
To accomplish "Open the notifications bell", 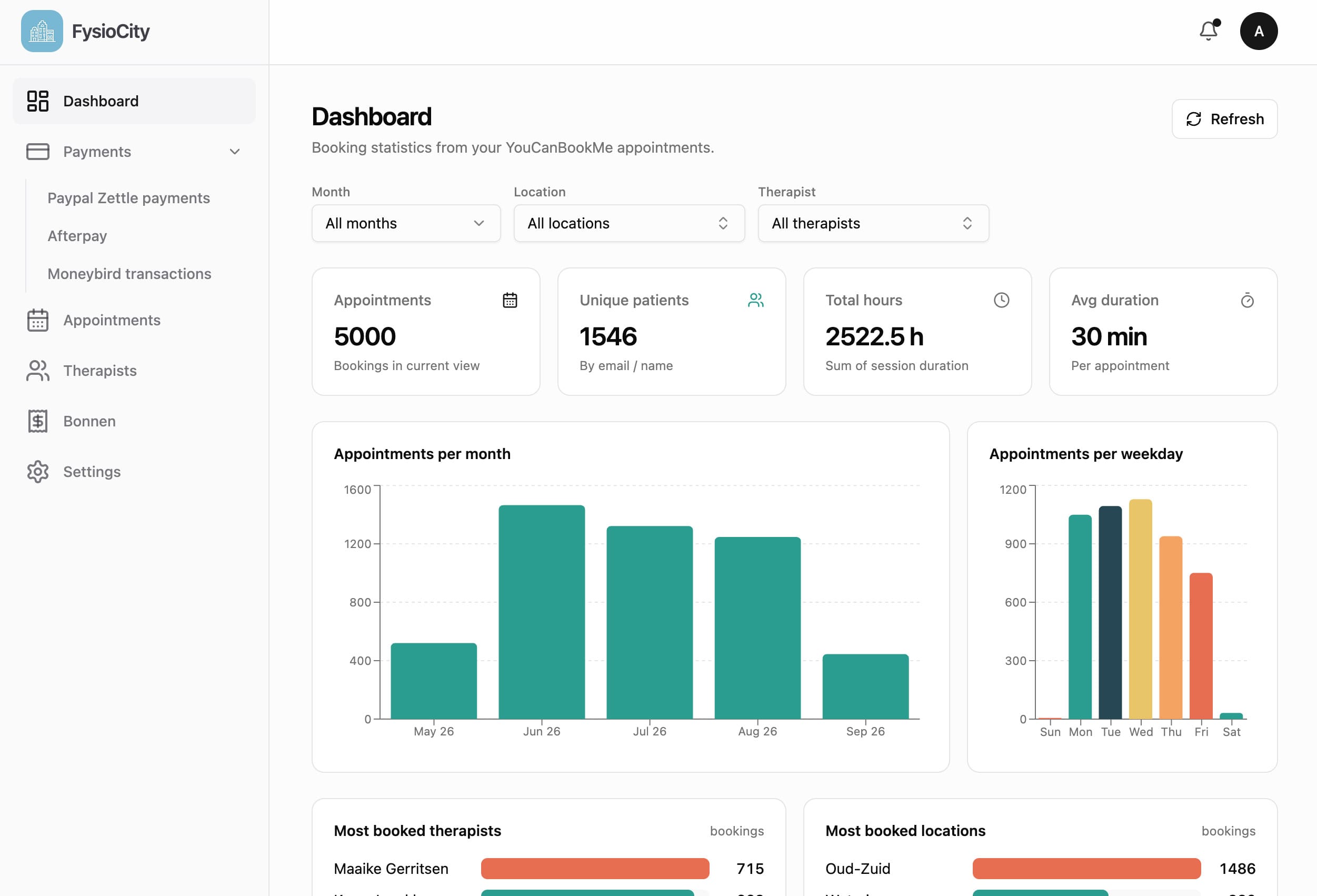I will 1209,31.
